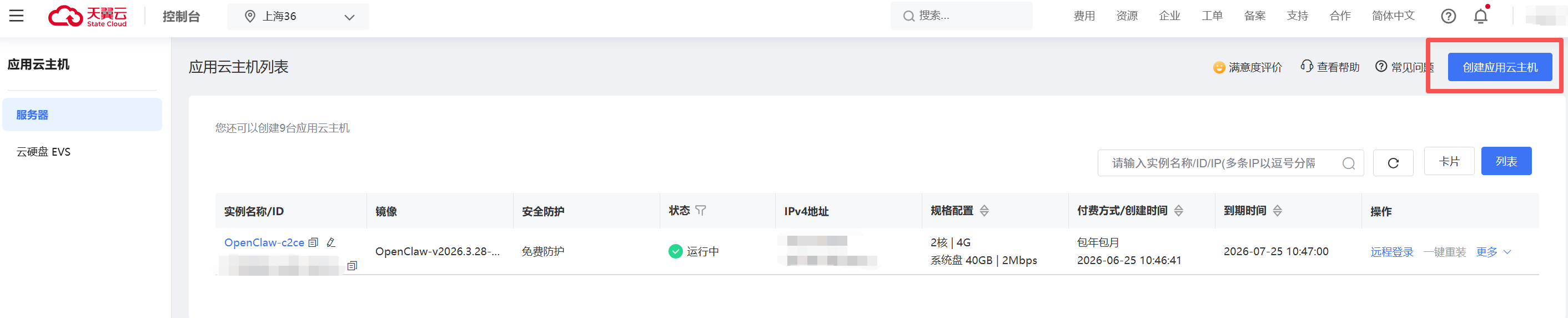Image resolution: width=1568 pixels, height=318 pixels.
Task: Open the hamburger navigation menu
Action: [x=17, y=16]
